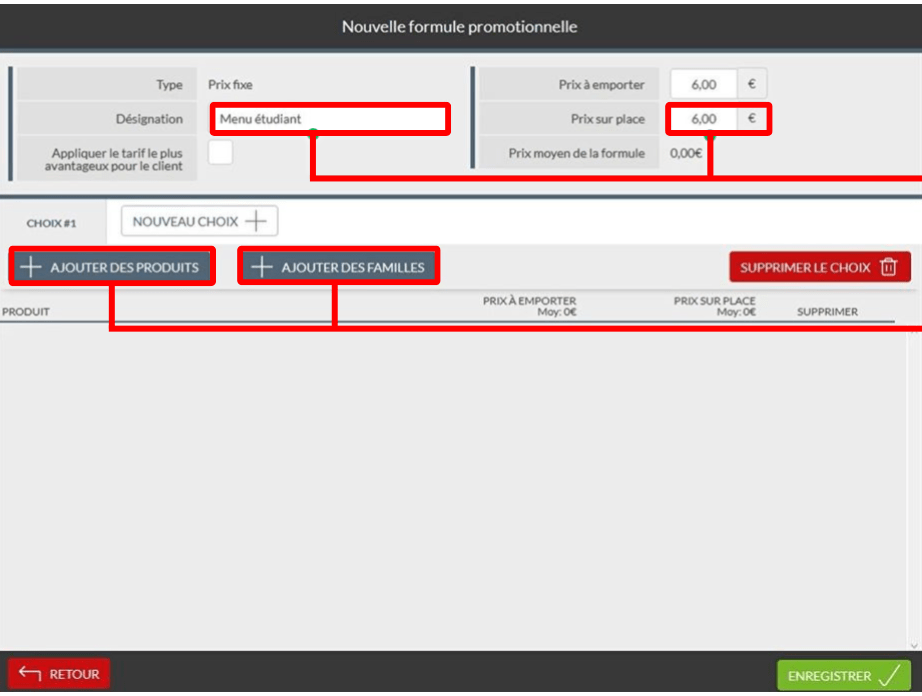Click euro symbol beside Prix à emporter
Viewport: 922px width, 696px height.
click(x=751, y=85)
